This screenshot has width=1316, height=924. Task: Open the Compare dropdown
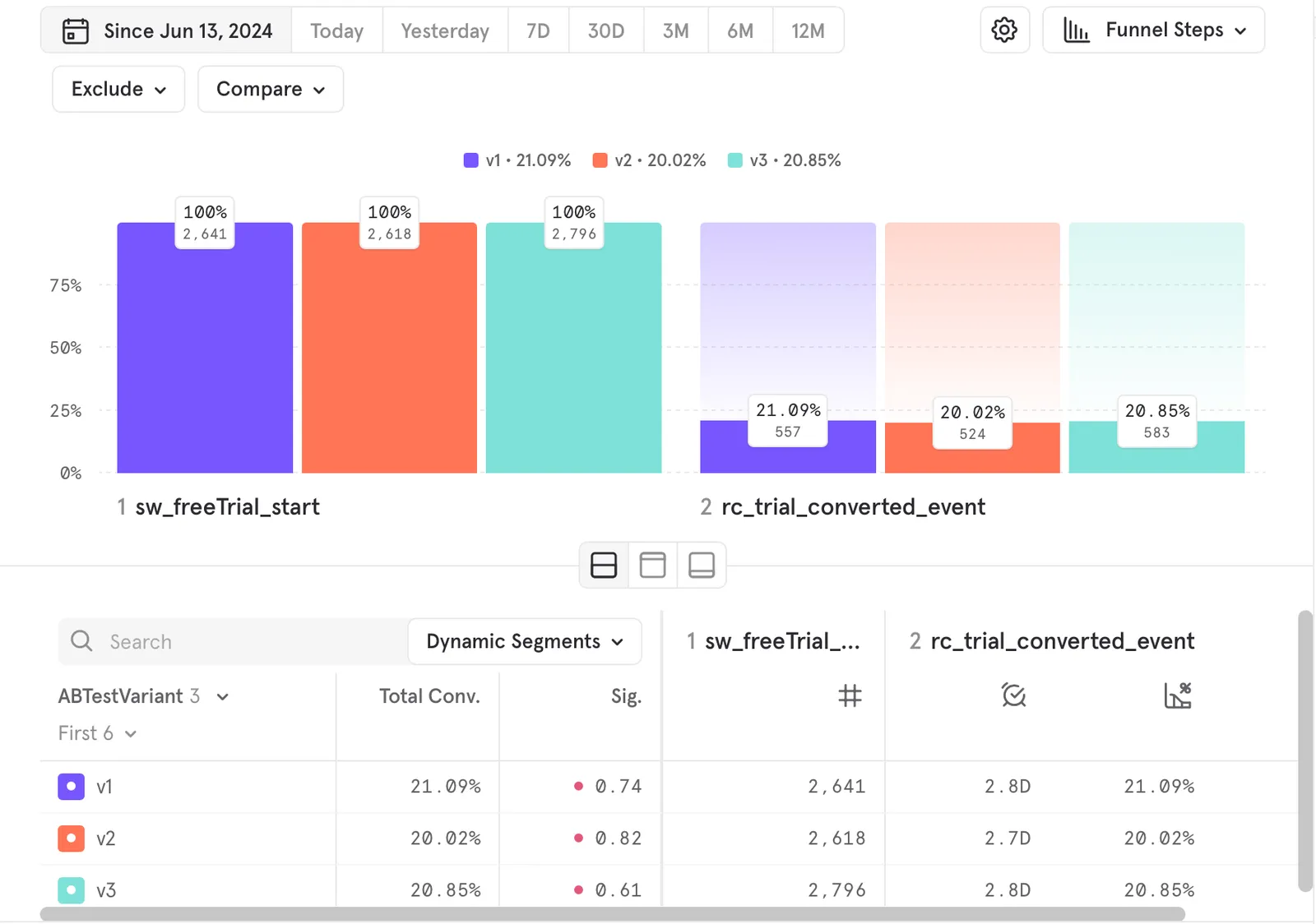pos(271,89)
